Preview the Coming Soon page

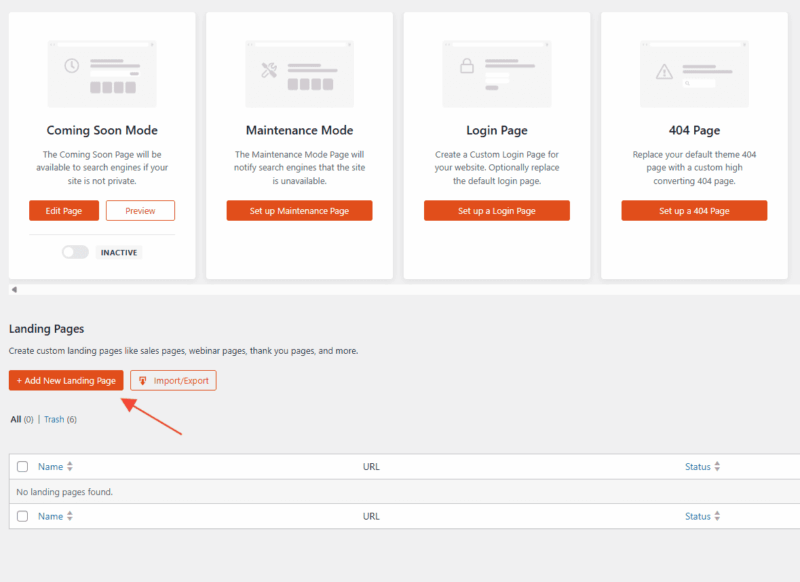tap(140, 211)
